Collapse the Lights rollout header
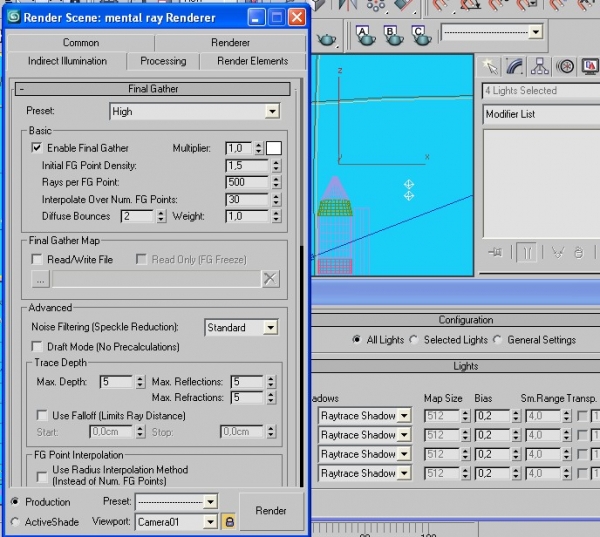600x537 pixels. [455, 366]
